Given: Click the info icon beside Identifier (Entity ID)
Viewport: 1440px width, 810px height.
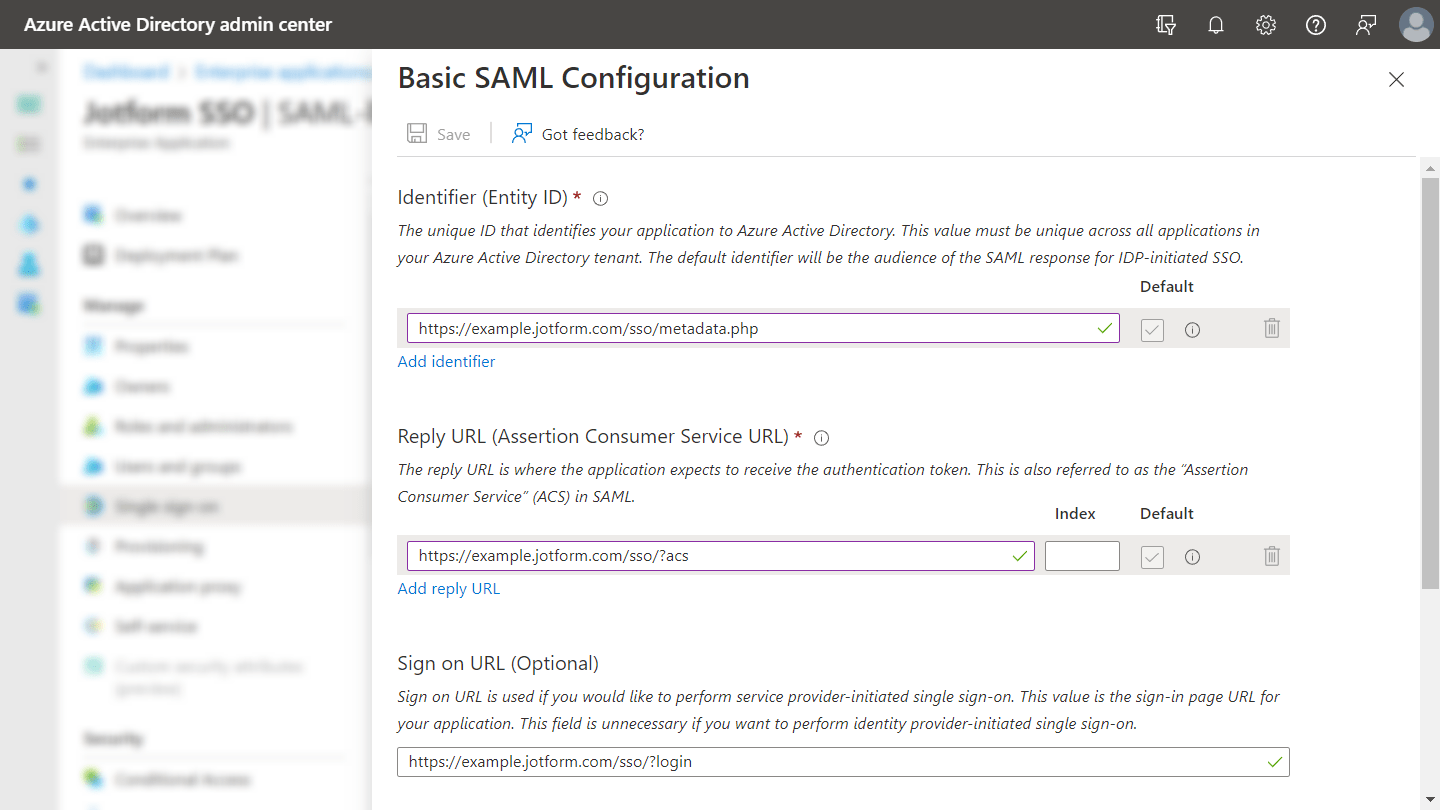Looking at the screenshot, I should pos(600,198).
